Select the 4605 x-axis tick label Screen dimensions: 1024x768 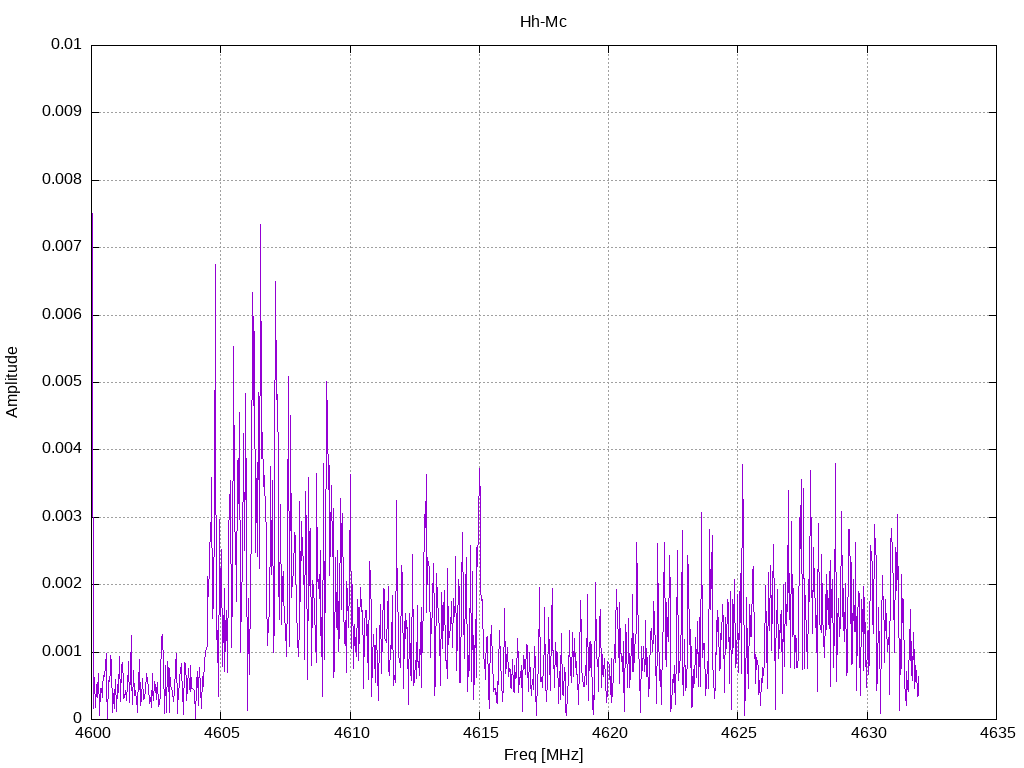(221, 733)
